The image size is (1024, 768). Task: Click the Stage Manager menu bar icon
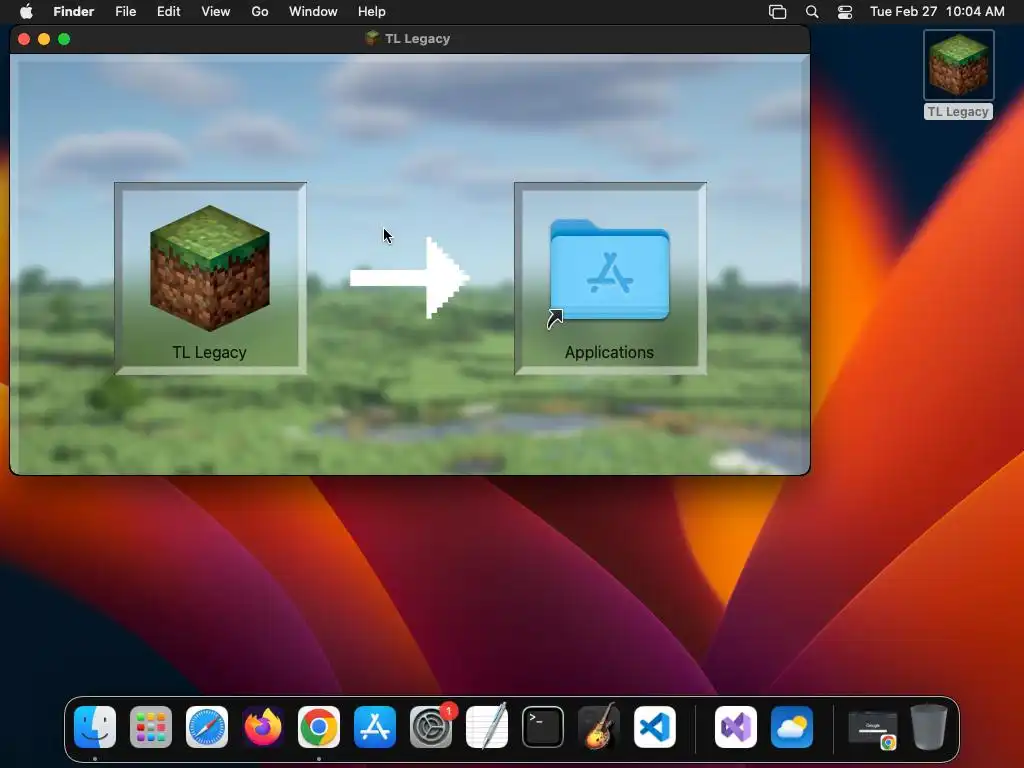(x=777, y=12)
